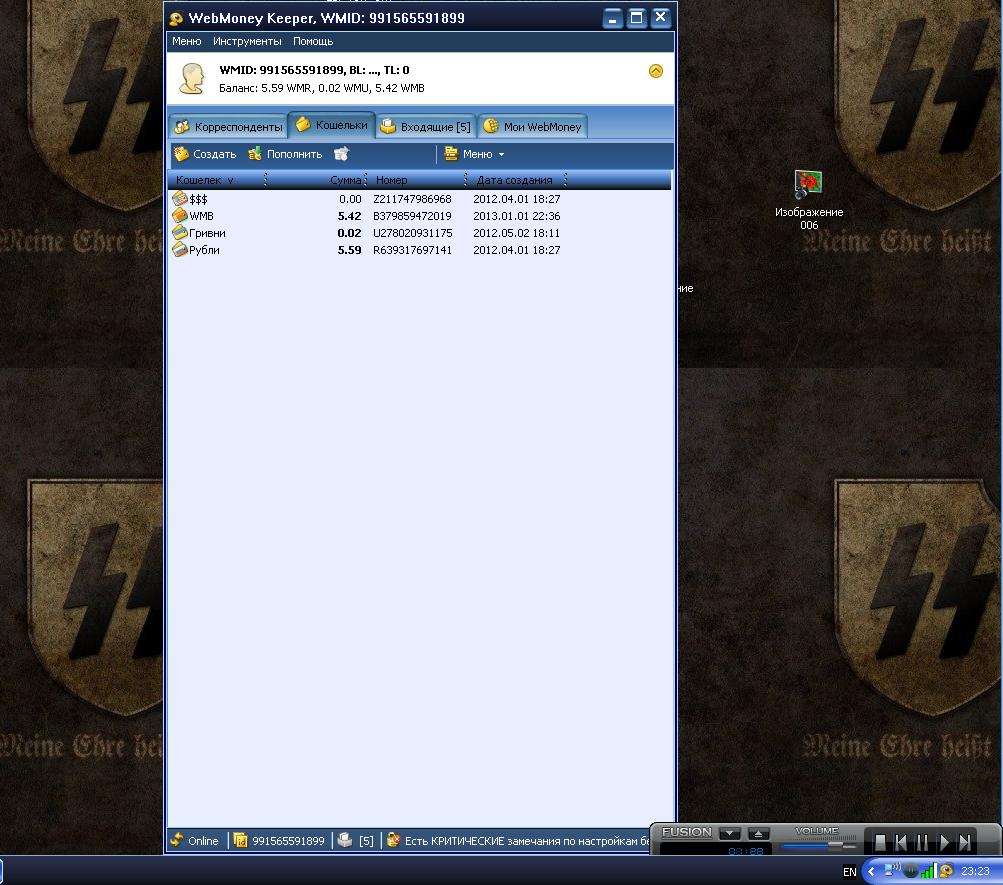Close the WebMoney Keeper window
1003x885 pixels.
click(x=661, y=17)
